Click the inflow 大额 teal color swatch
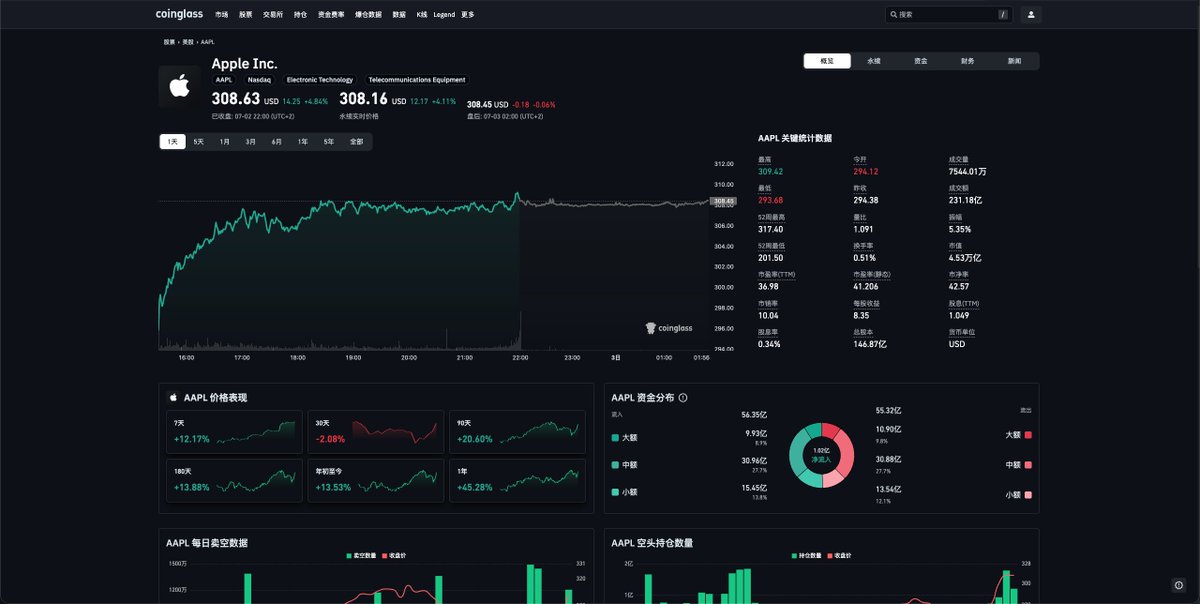The height and width of the screenshot is (604, 1200). [x=615, y=437]
